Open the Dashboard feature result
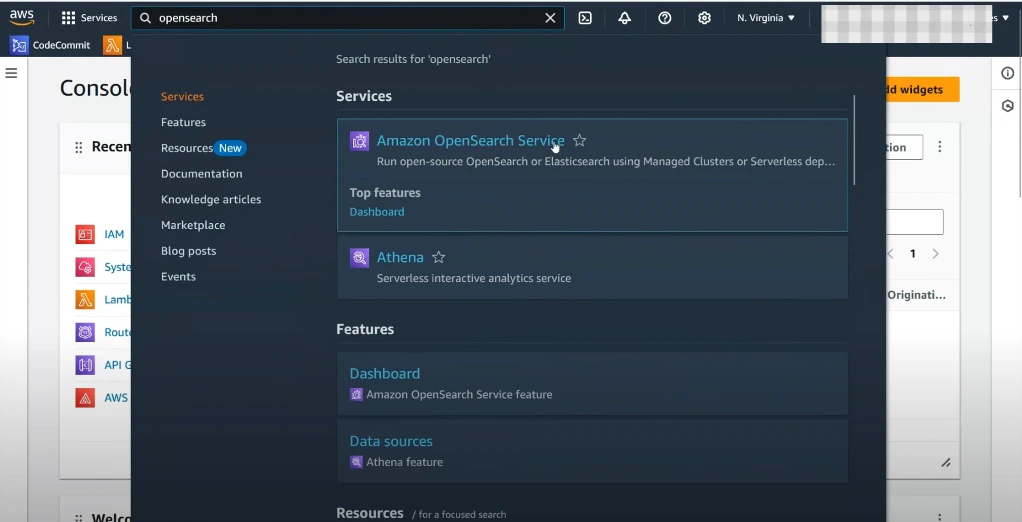The image size is (1022, 522). (385, 373)
